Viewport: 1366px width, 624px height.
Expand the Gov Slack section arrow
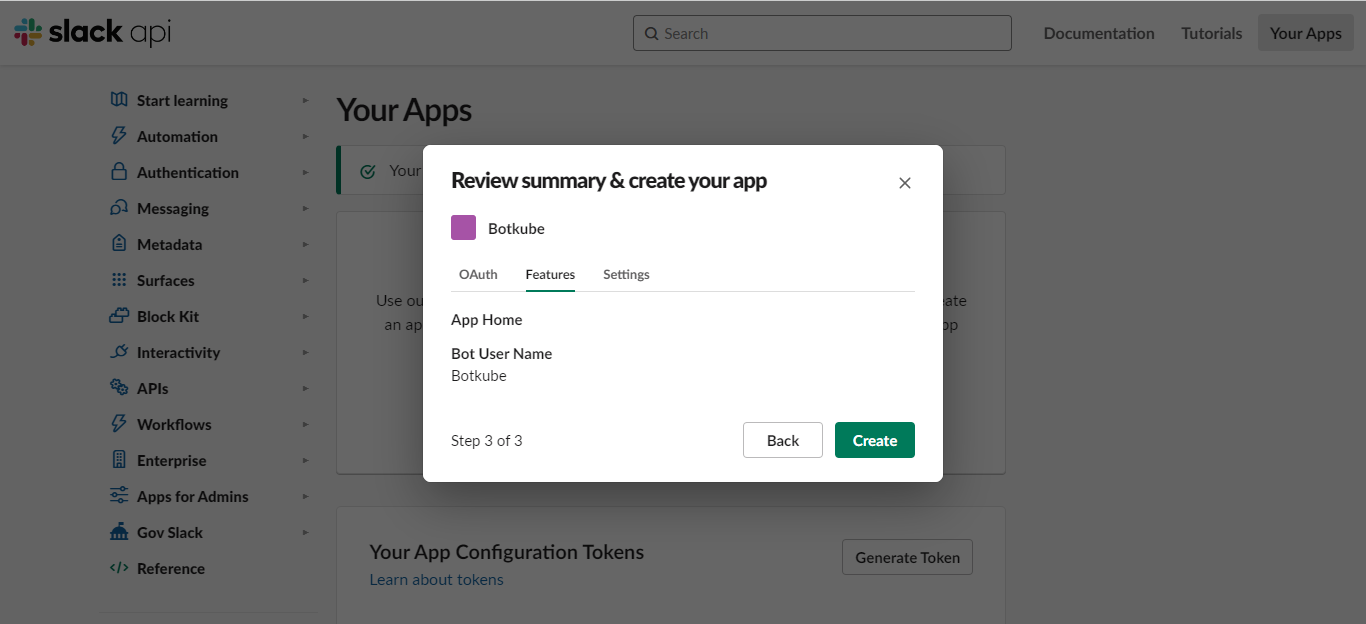(x=306, y=532)
